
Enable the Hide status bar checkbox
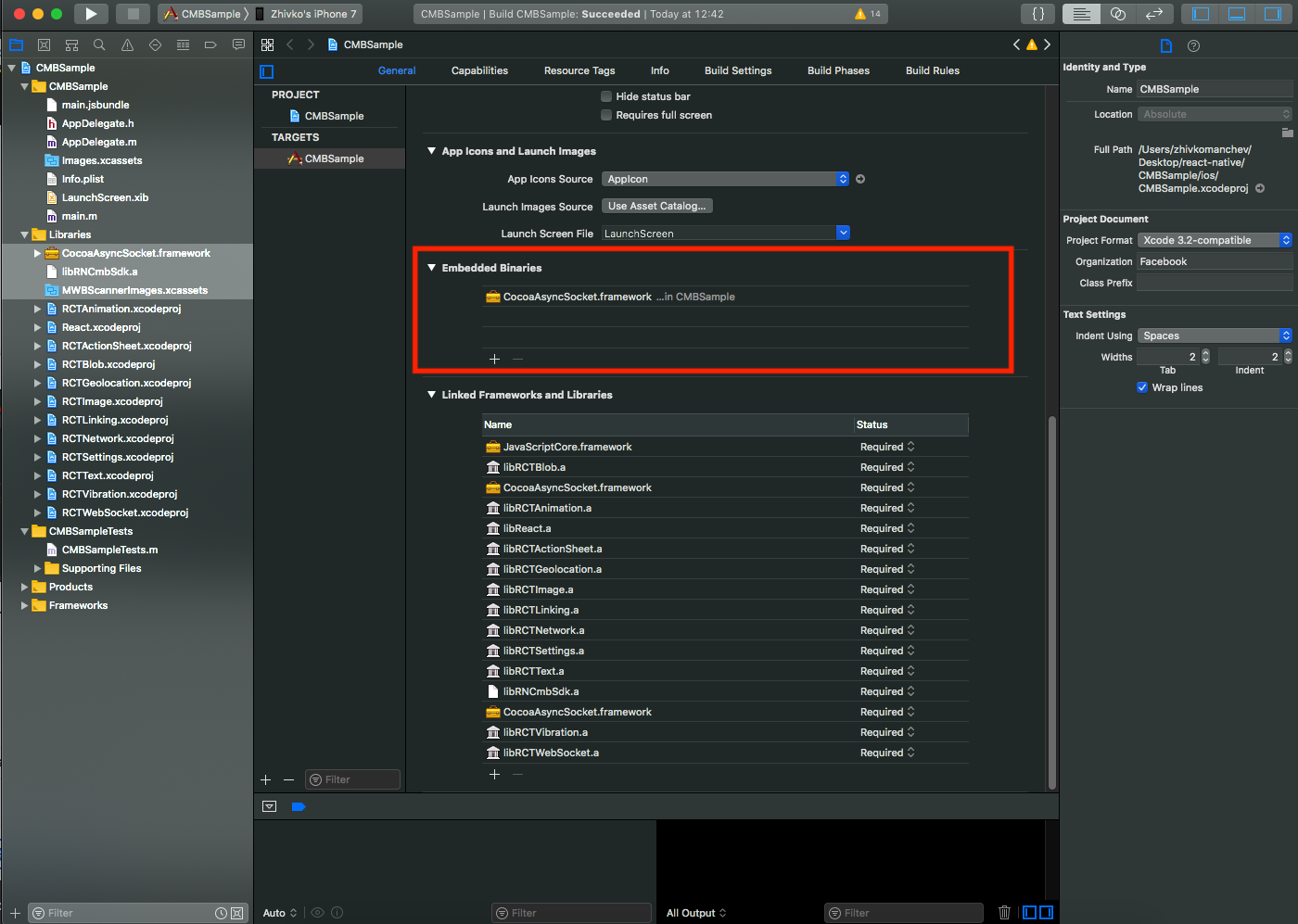click(x=606, y=96)
